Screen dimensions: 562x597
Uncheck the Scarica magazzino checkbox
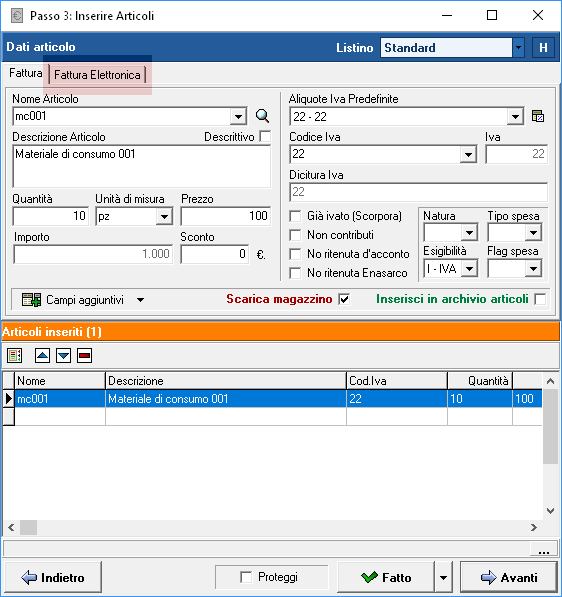tap(344, 299)
